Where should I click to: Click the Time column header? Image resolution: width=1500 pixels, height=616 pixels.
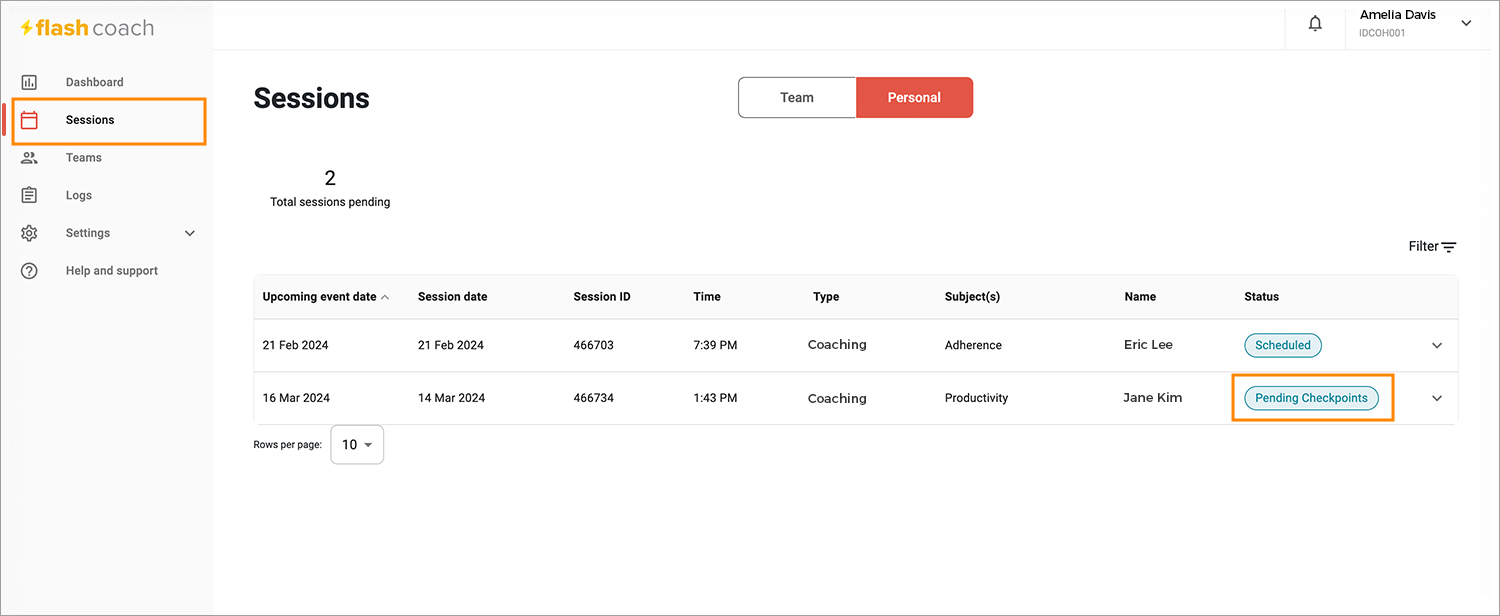pyautogui.click(x=707, y=297)
